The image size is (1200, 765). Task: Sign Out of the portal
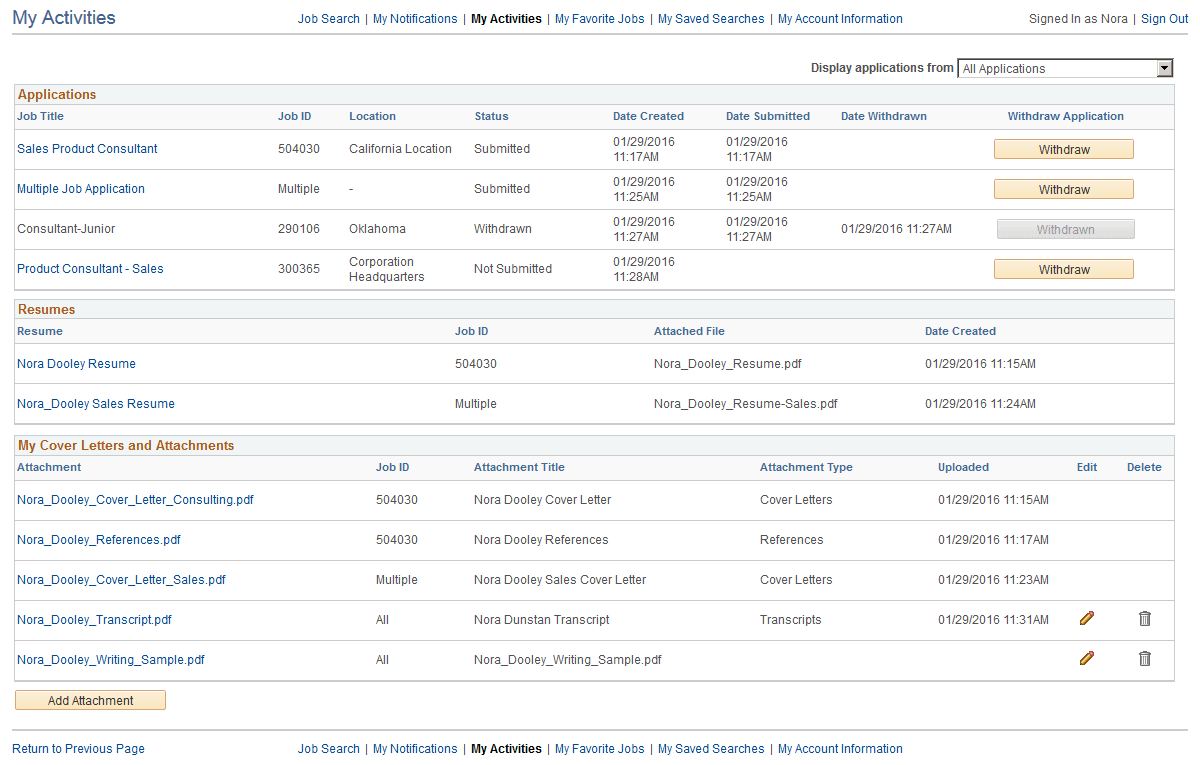click(1163, 18)
